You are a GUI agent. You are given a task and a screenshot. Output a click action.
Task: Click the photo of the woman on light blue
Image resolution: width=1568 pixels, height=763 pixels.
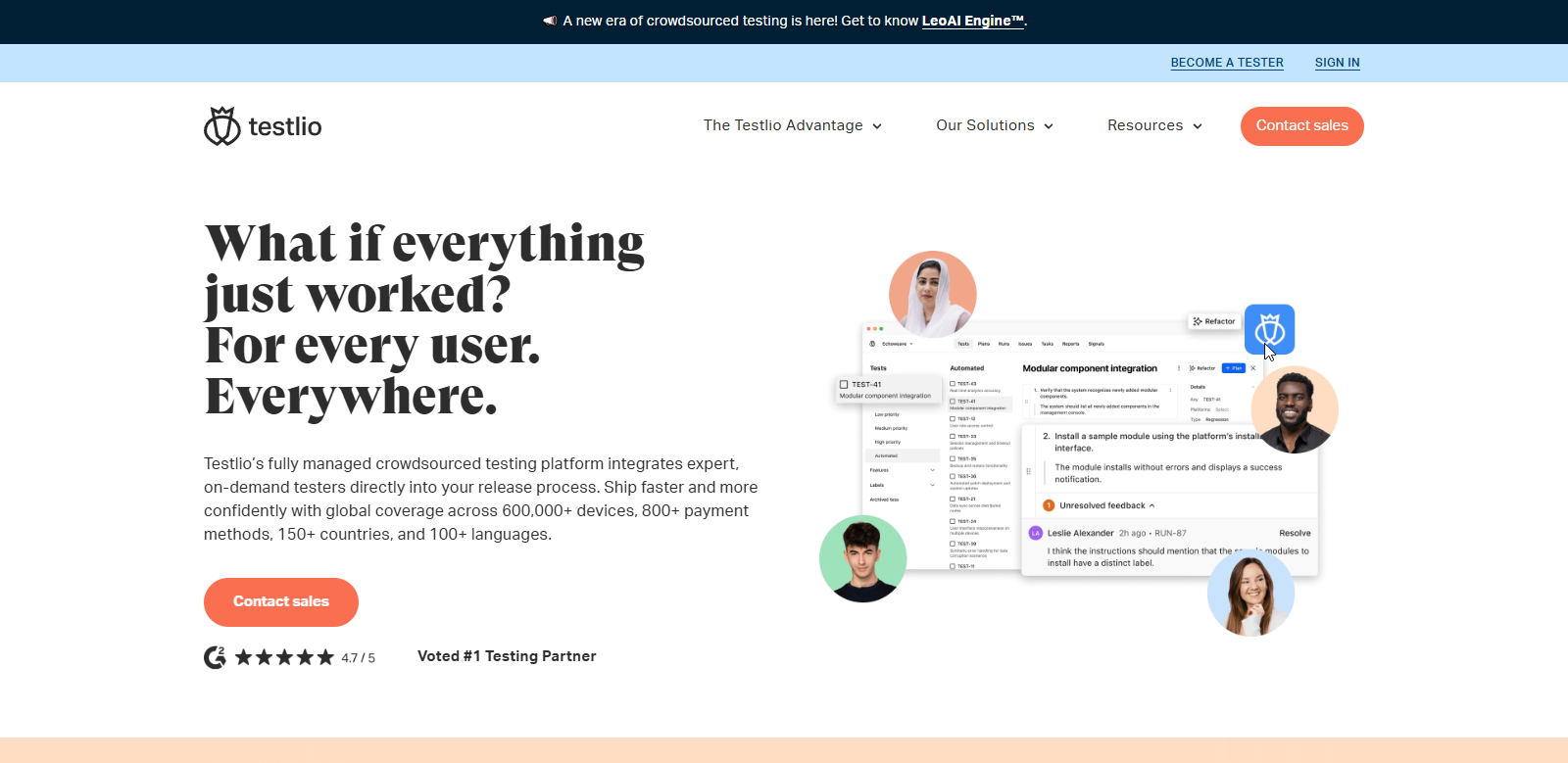[1251, 593]
